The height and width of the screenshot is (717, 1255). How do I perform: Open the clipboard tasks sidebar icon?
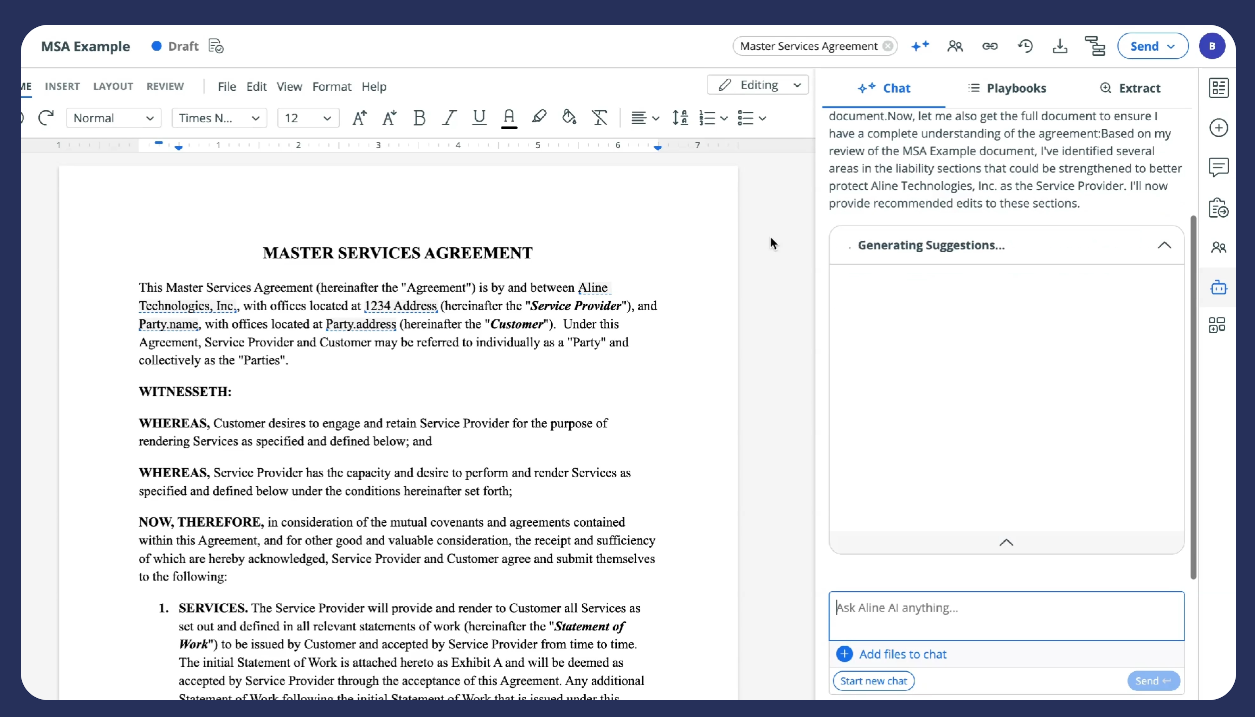(x=1218, y=208)
